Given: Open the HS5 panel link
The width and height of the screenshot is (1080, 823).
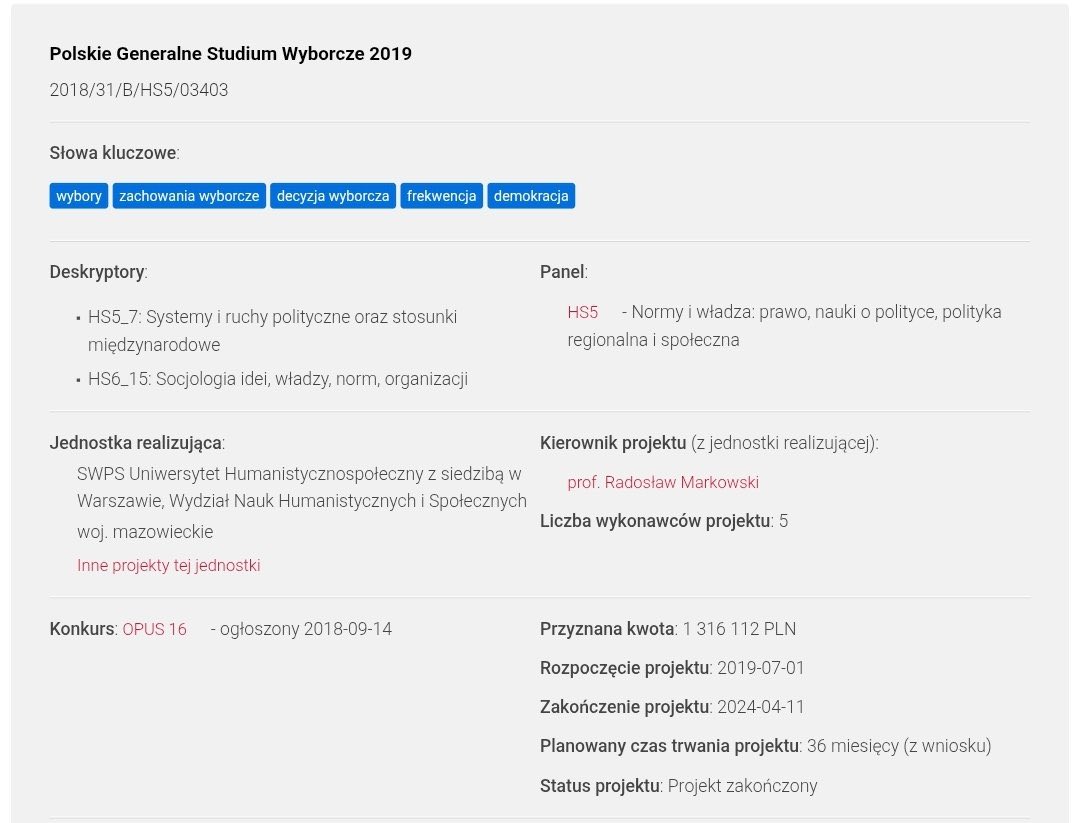Looking at the screenshot, I should click(583, 312).
